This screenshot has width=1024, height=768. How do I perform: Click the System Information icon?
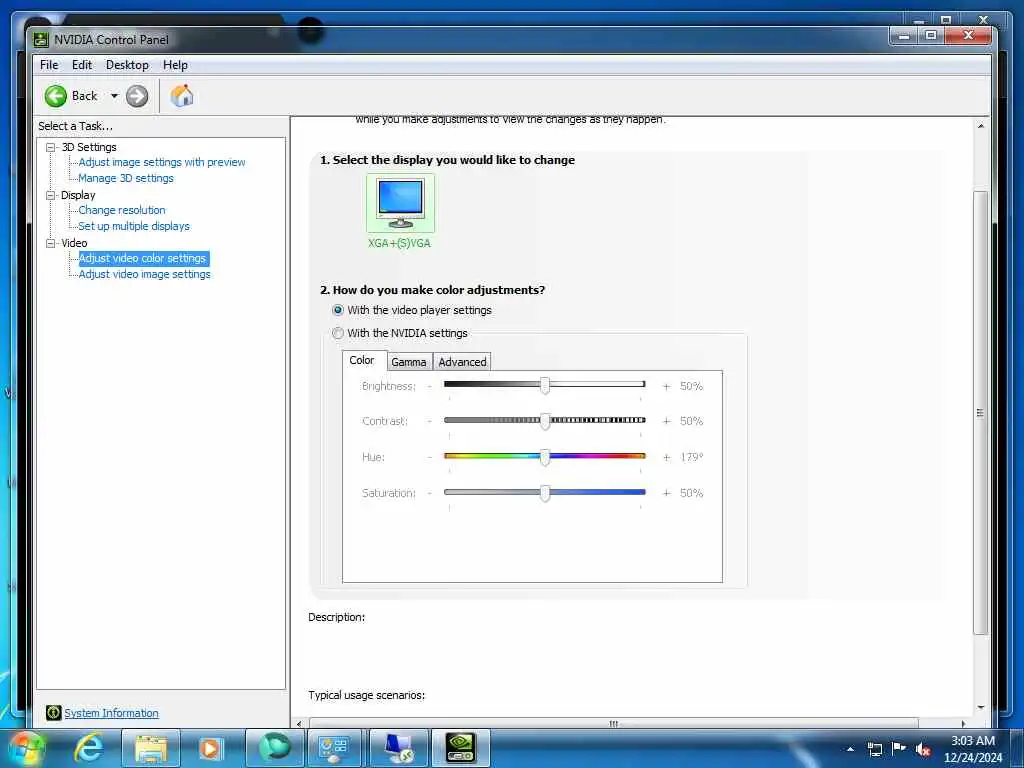point(54,712)
